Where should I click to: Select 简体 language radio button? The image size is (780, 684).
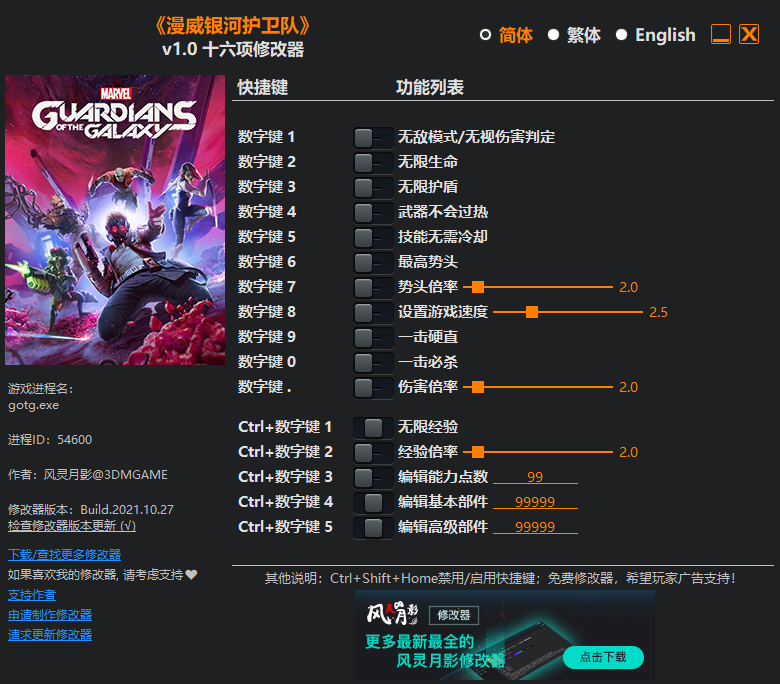point(485,35)
